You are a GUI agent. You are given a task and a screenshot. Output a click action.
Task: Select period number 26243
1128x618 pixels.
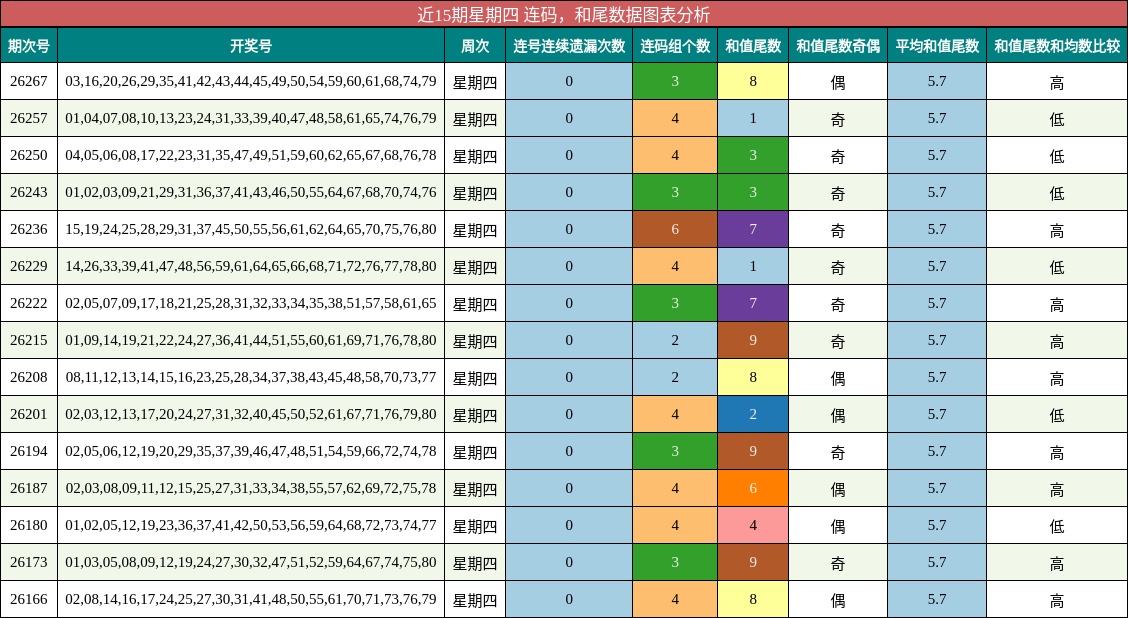(x=29, y=192)
